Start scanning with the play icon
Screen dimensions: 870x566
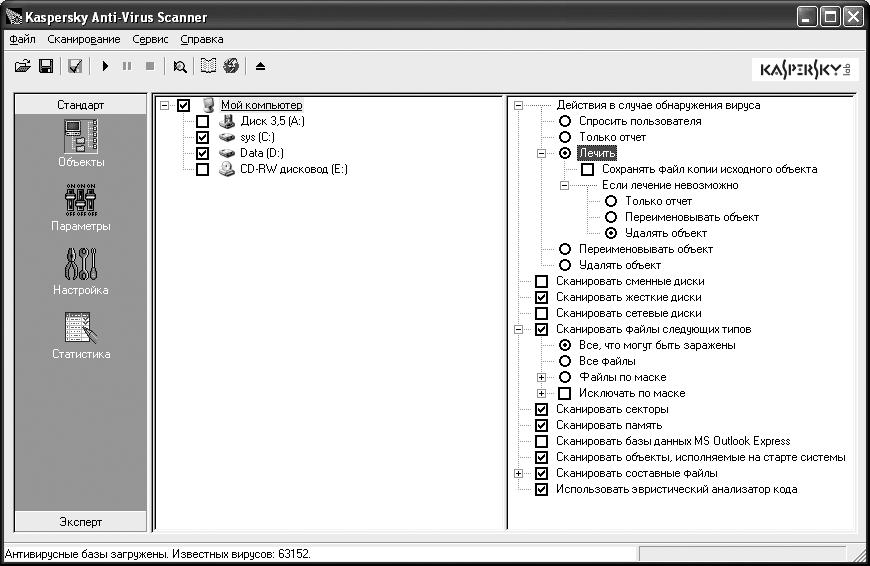click(105, 67)
